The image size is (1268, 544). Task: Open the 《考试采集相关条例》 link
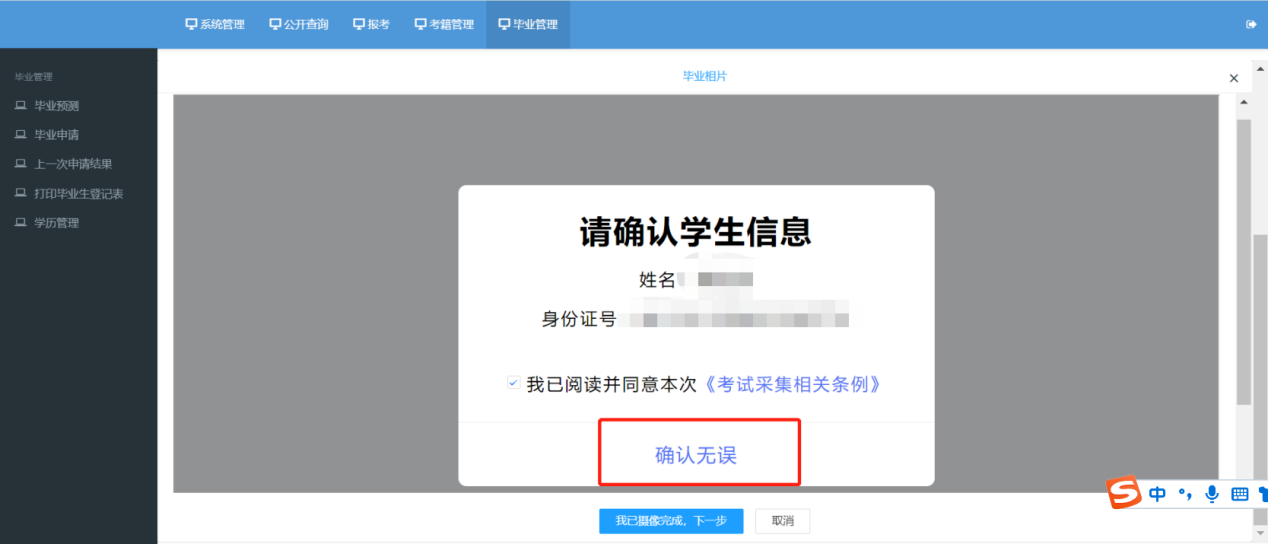[792, 385]
